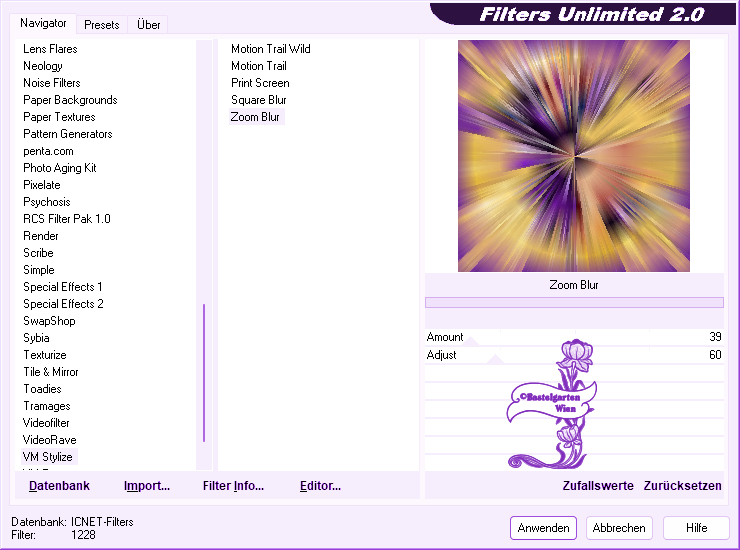Show Filter Info...
740x550 pixels.
pyautogui.click(x=233, y=486)
